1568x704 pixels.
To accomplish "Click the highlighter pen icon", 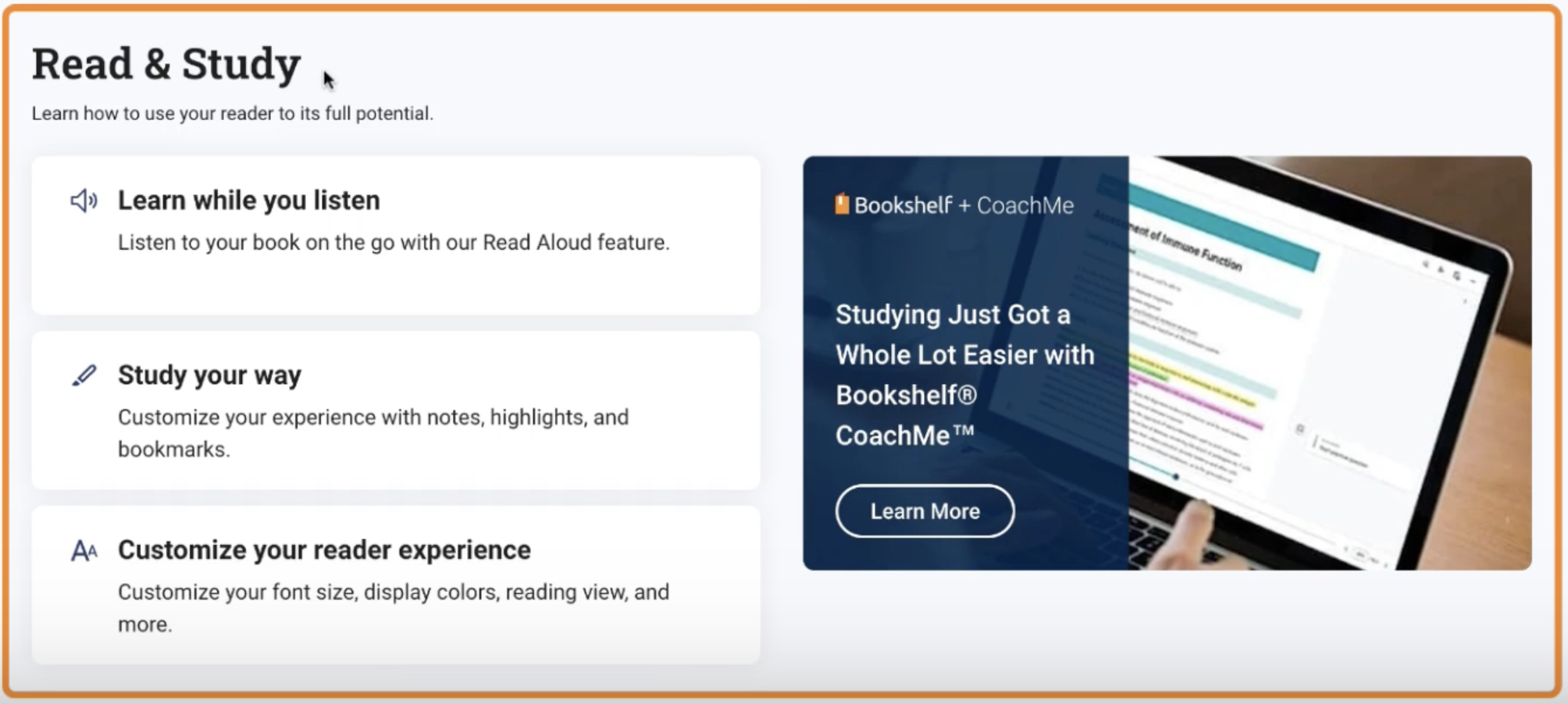I will (x=84, y=375).
